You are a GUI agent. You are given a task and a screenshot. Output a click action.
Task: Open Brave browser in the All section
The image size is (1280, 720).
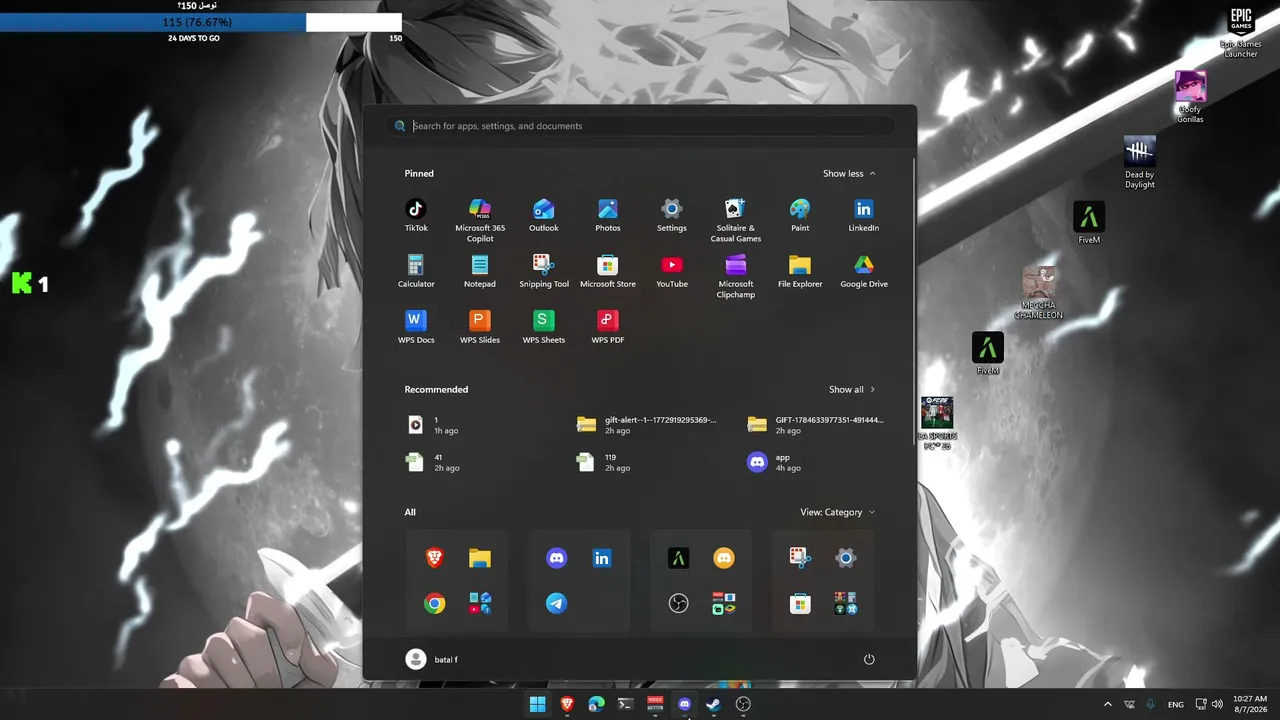(434, 558)
